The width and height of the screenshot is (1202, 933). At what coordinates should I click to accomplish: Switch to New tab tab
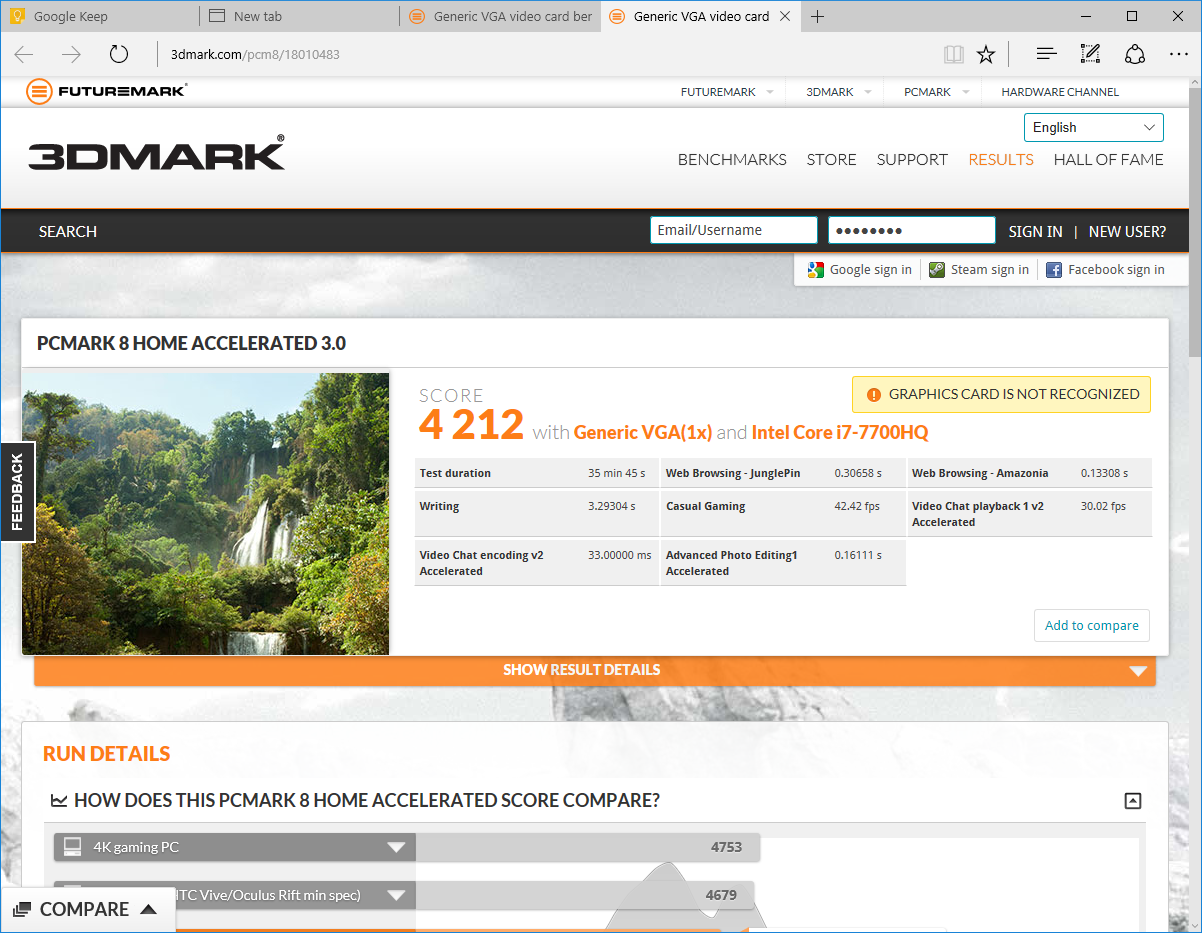point(300,16)
